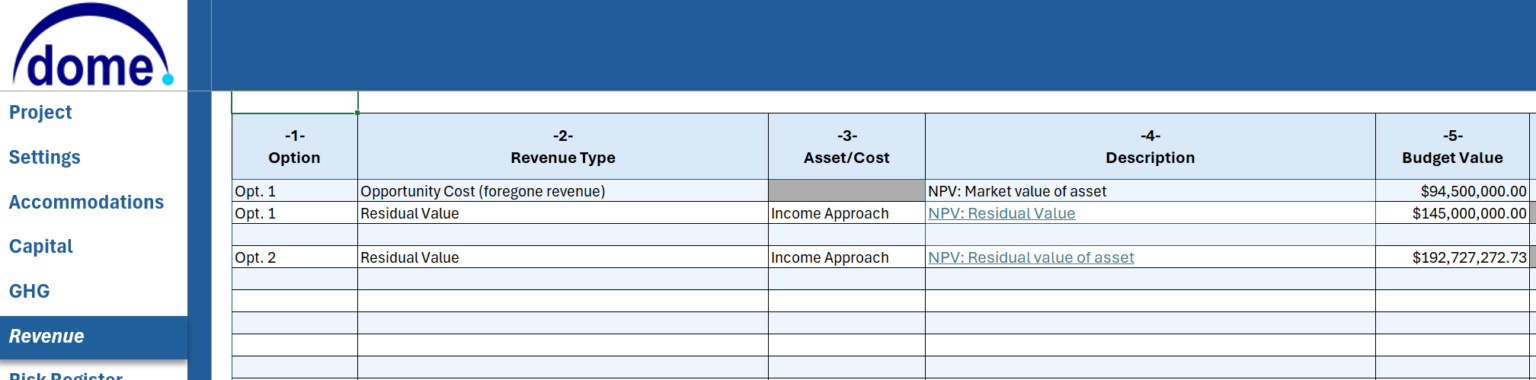Image resolution: width=1536 pixels, height=380 pixels.
Task: Open the Project section
Action: tap(41, 112)
